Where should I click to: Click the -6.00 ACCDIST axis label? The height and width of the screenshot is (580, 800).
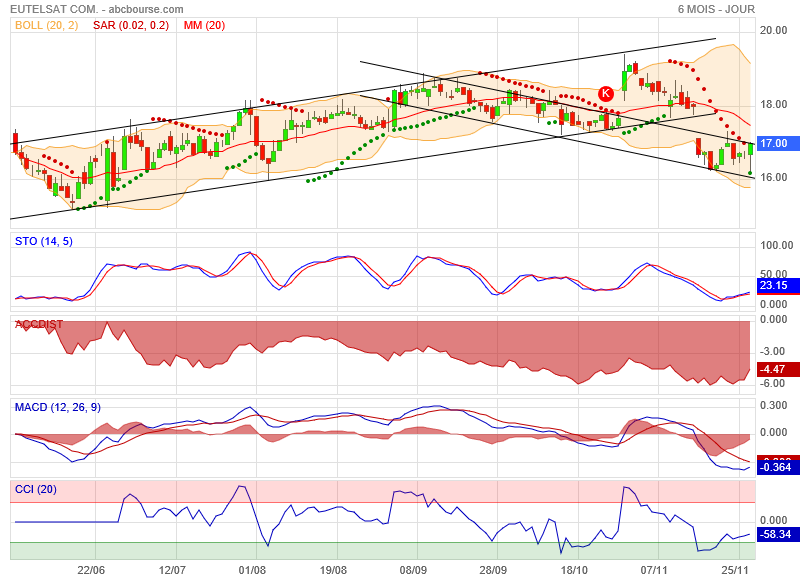[773, 383]
